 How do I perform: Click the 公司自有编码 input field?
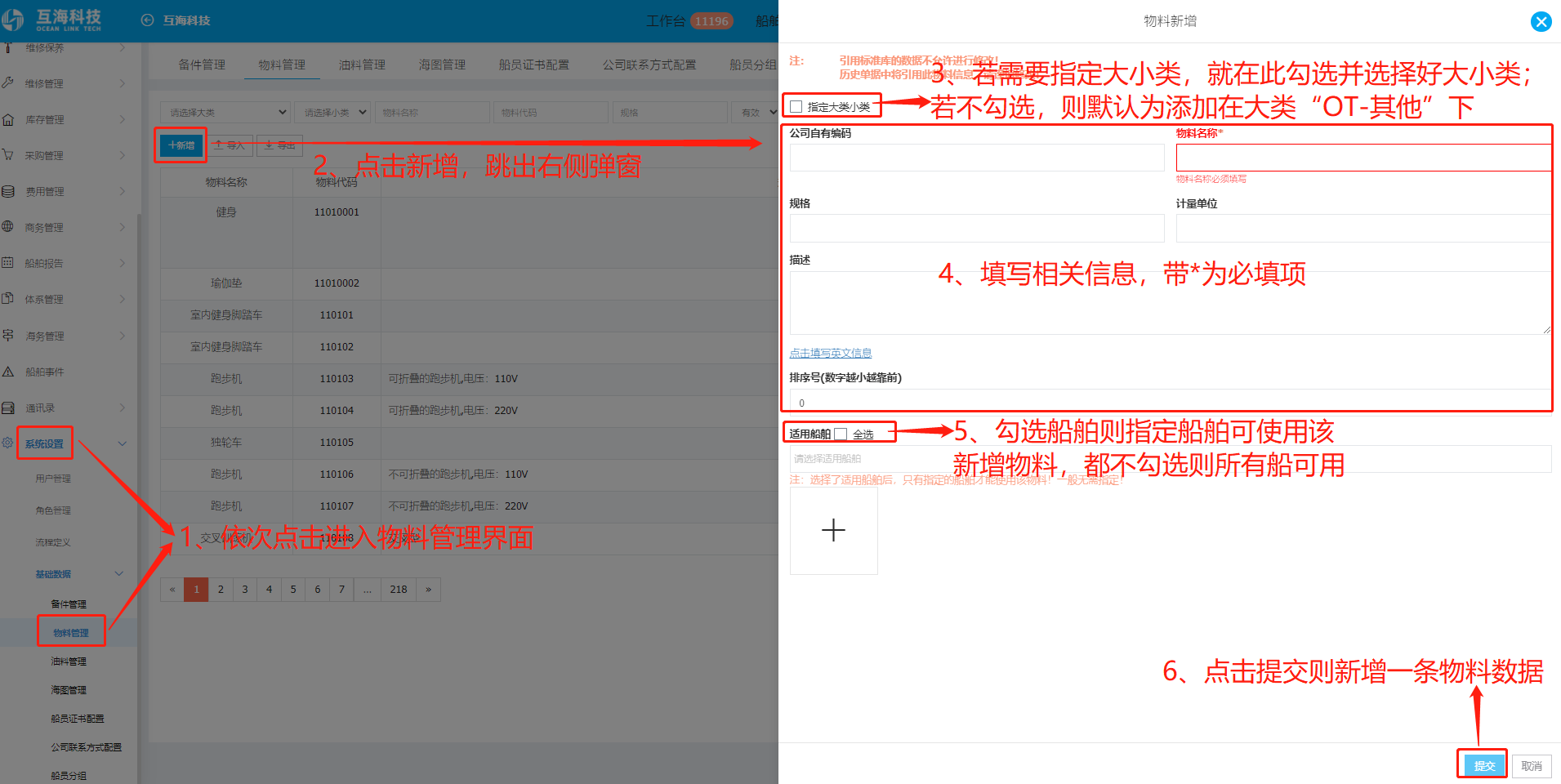click(977, 158)
